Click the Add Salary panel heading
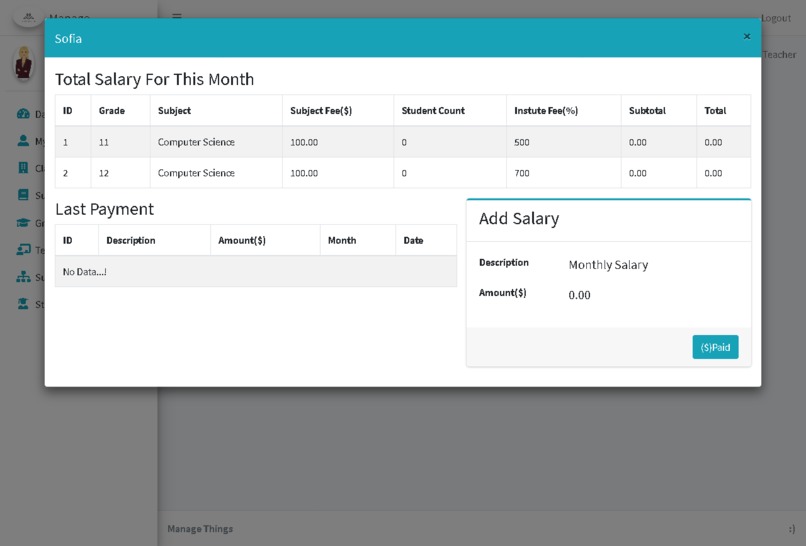This screenshot has height=546, width=806. (519, 219)
